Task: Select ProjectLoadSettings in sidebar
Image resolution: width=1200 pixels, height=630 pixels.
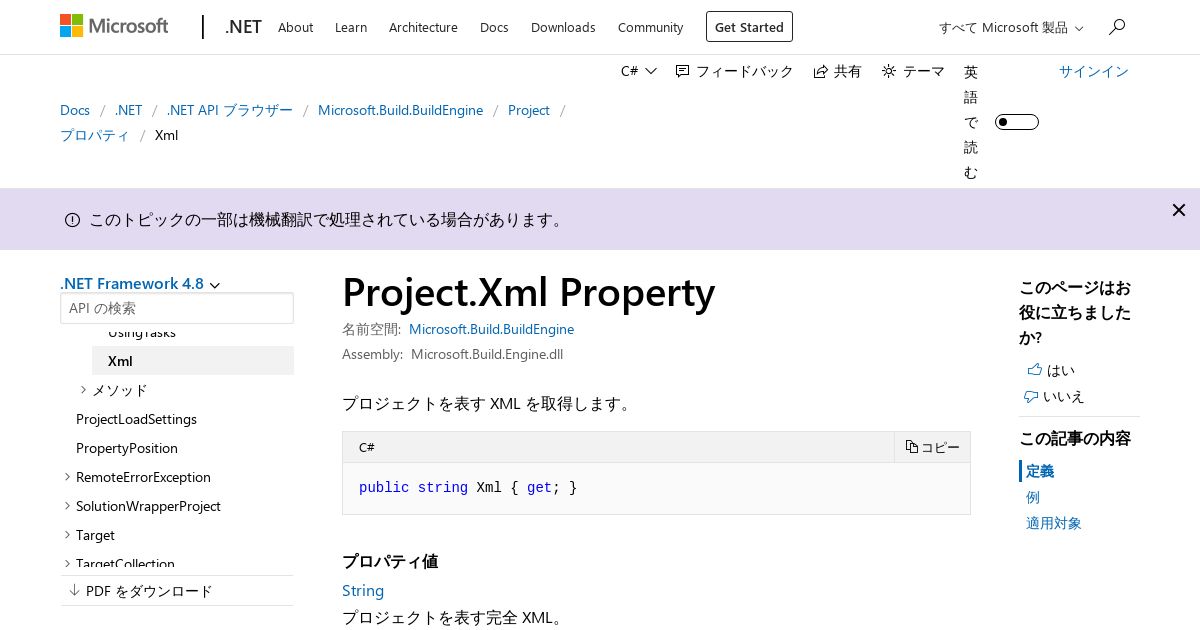Action: click(x=136, y=419)
